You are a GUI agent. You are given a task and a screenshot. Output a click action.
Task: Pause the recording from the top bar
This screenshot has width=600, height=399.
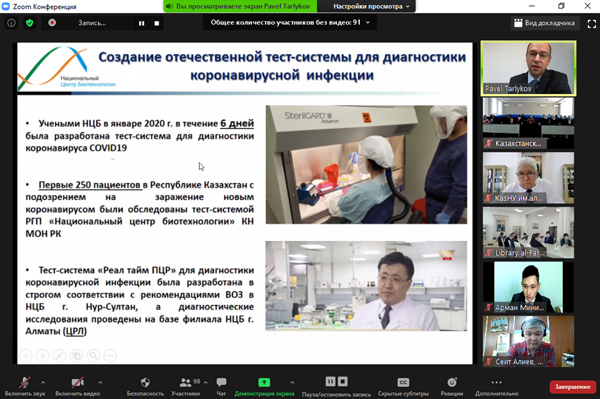(142, 23)
